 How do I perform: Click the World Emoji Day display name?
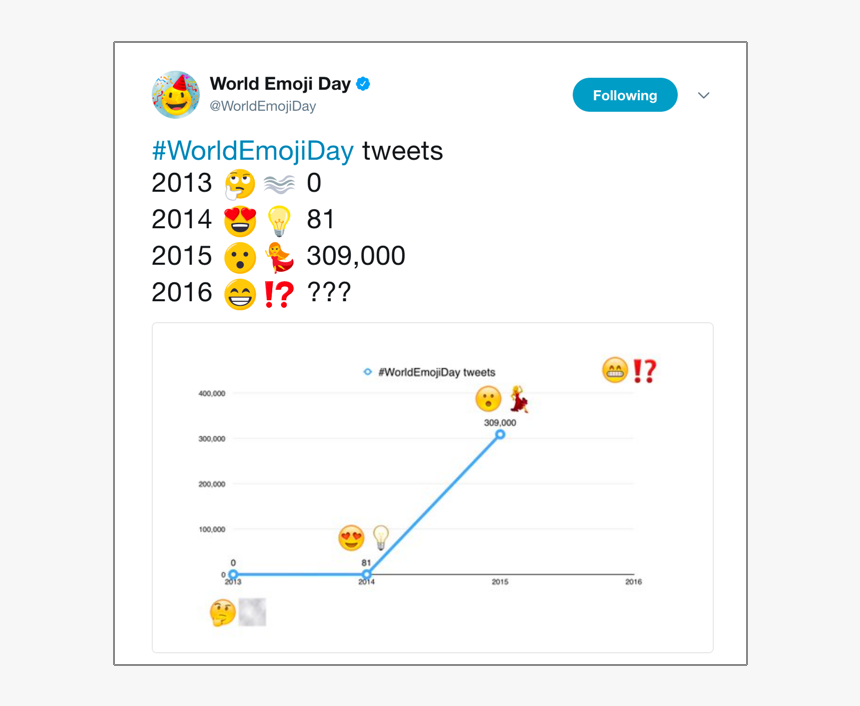point(280,84)
